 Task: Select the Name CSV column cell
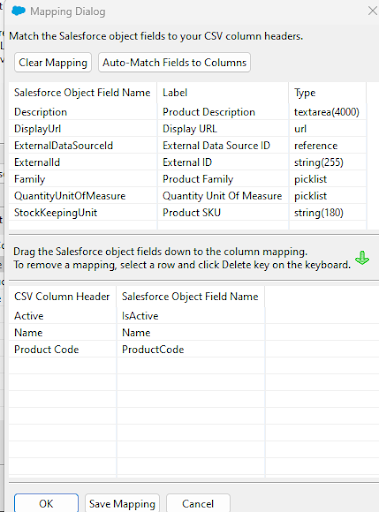click(62, 332)
